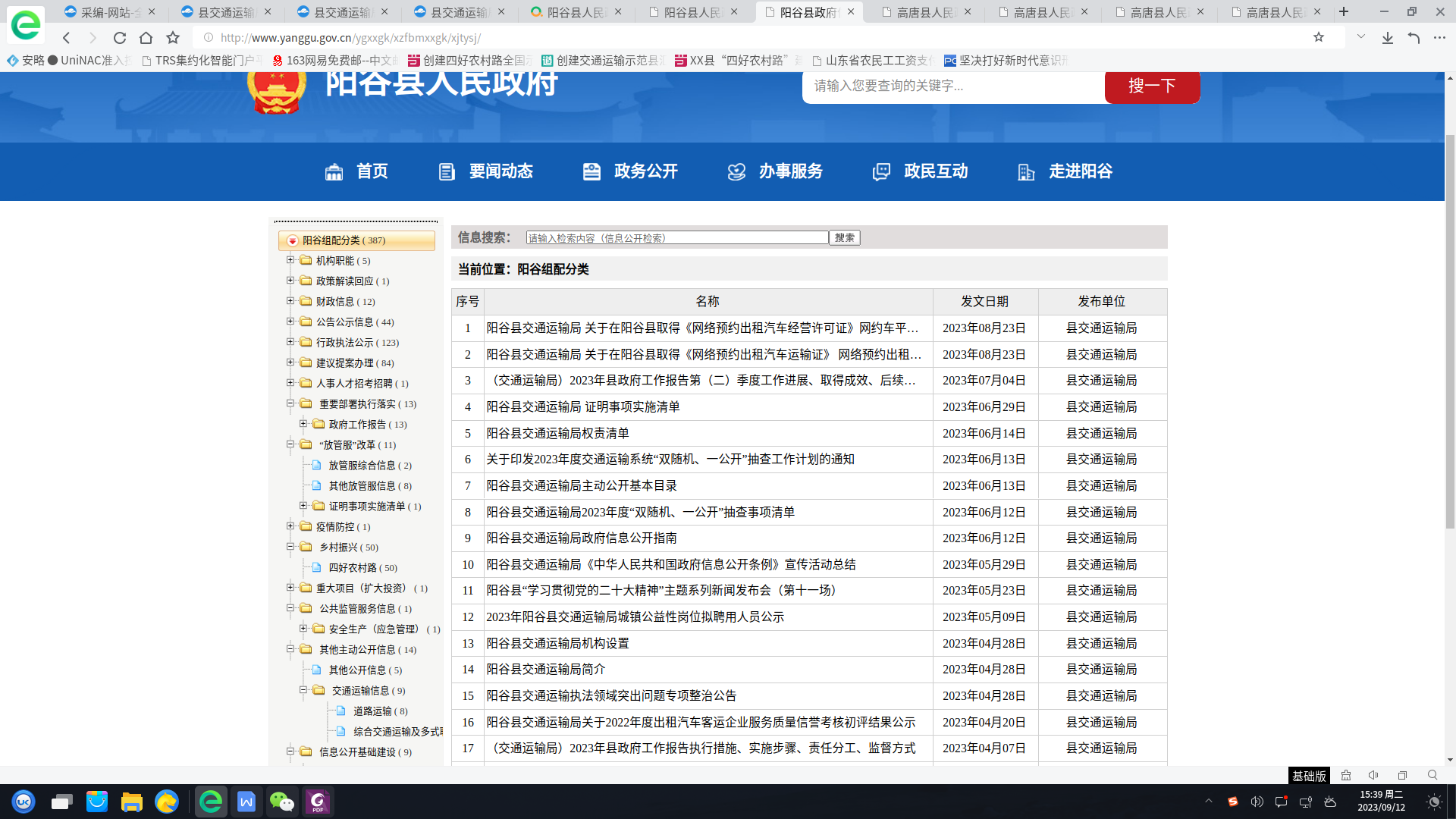Switch to the first 高唐县人民 tab
The image size is (1456, 819).
[926, 12]
